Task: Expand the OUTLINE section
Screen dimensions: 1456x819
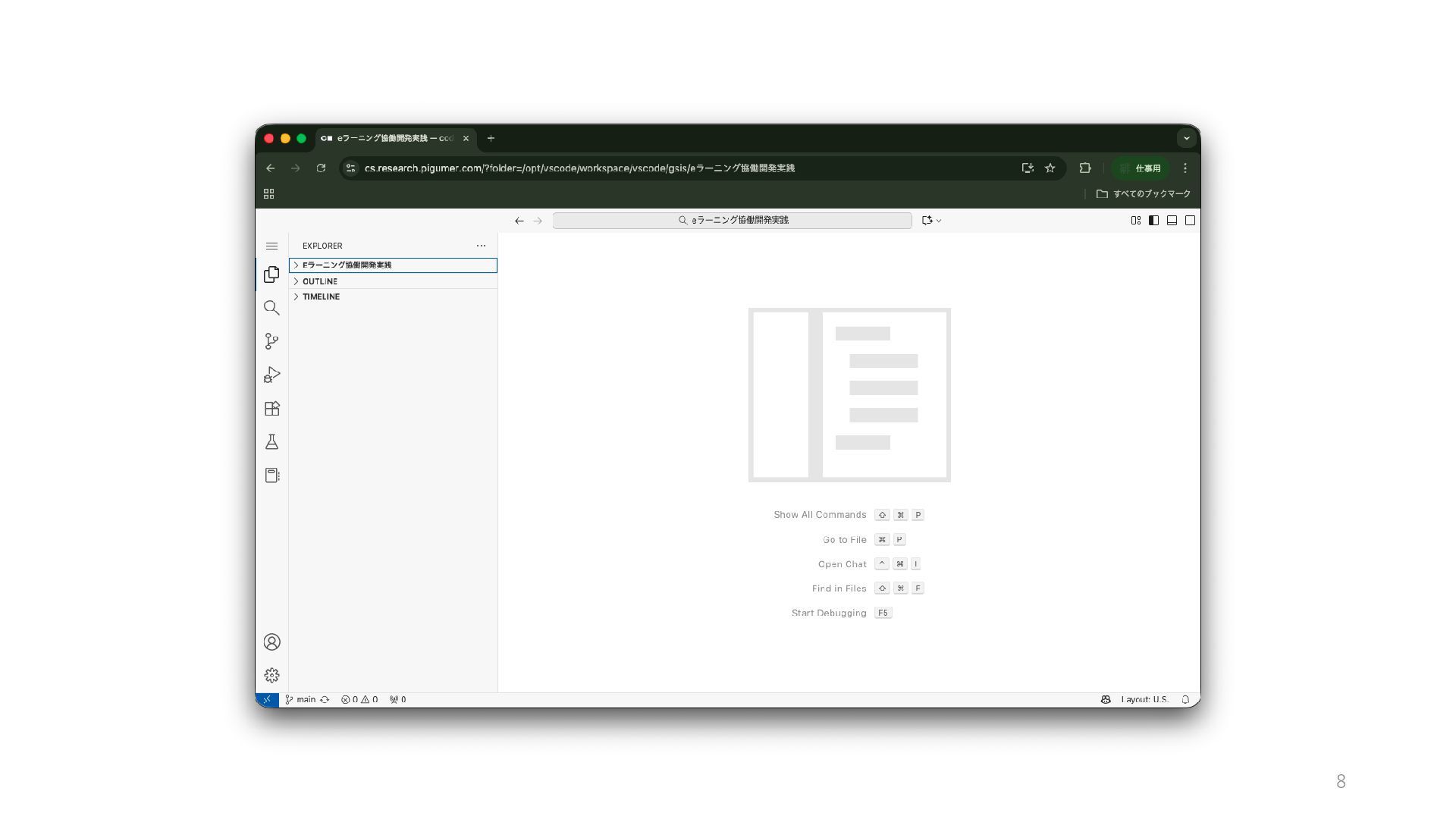Action: (x=320, y=281)
